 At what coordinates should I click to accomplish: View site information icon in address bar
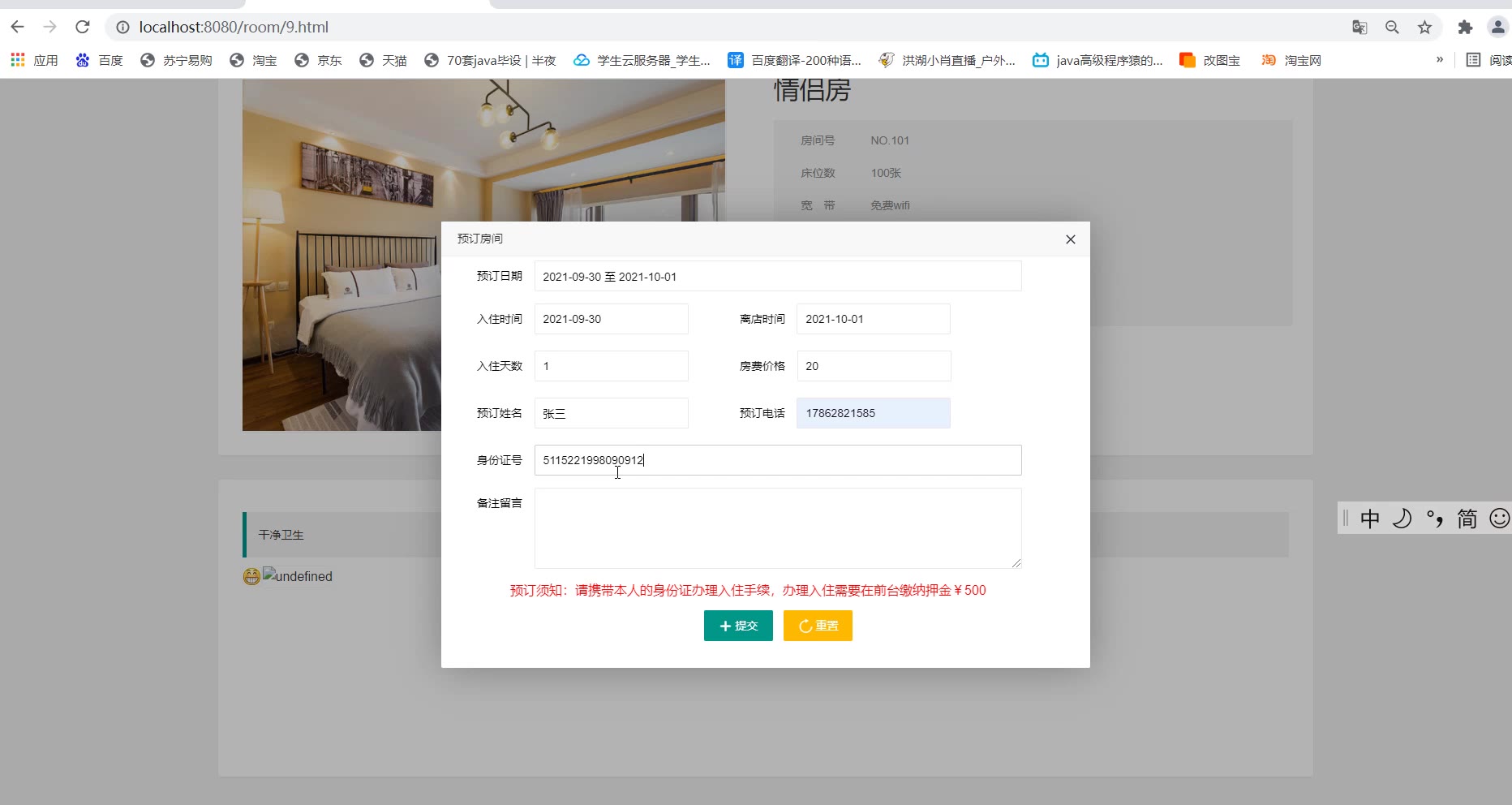click(122, 27)
